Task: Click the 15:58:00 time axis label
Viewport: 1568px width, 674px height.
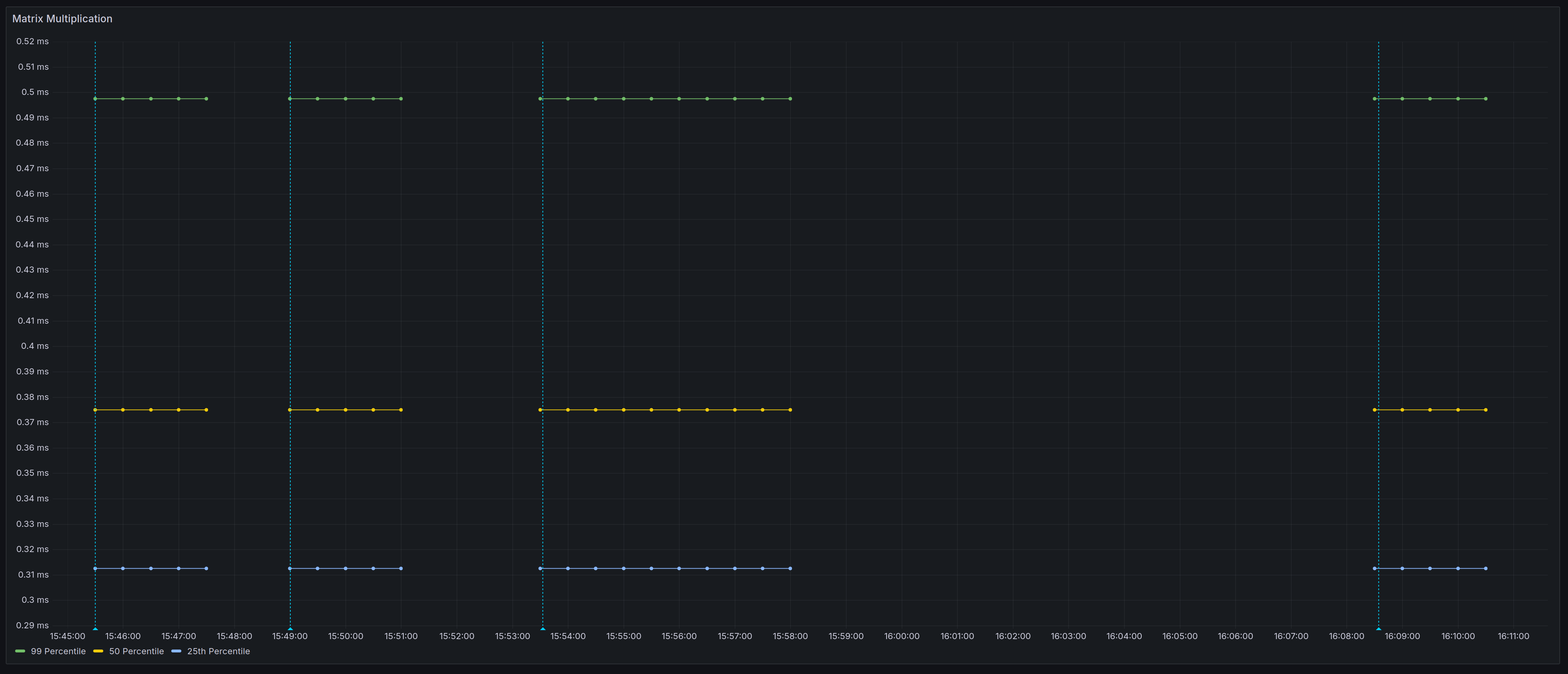Action: (790, 636)
